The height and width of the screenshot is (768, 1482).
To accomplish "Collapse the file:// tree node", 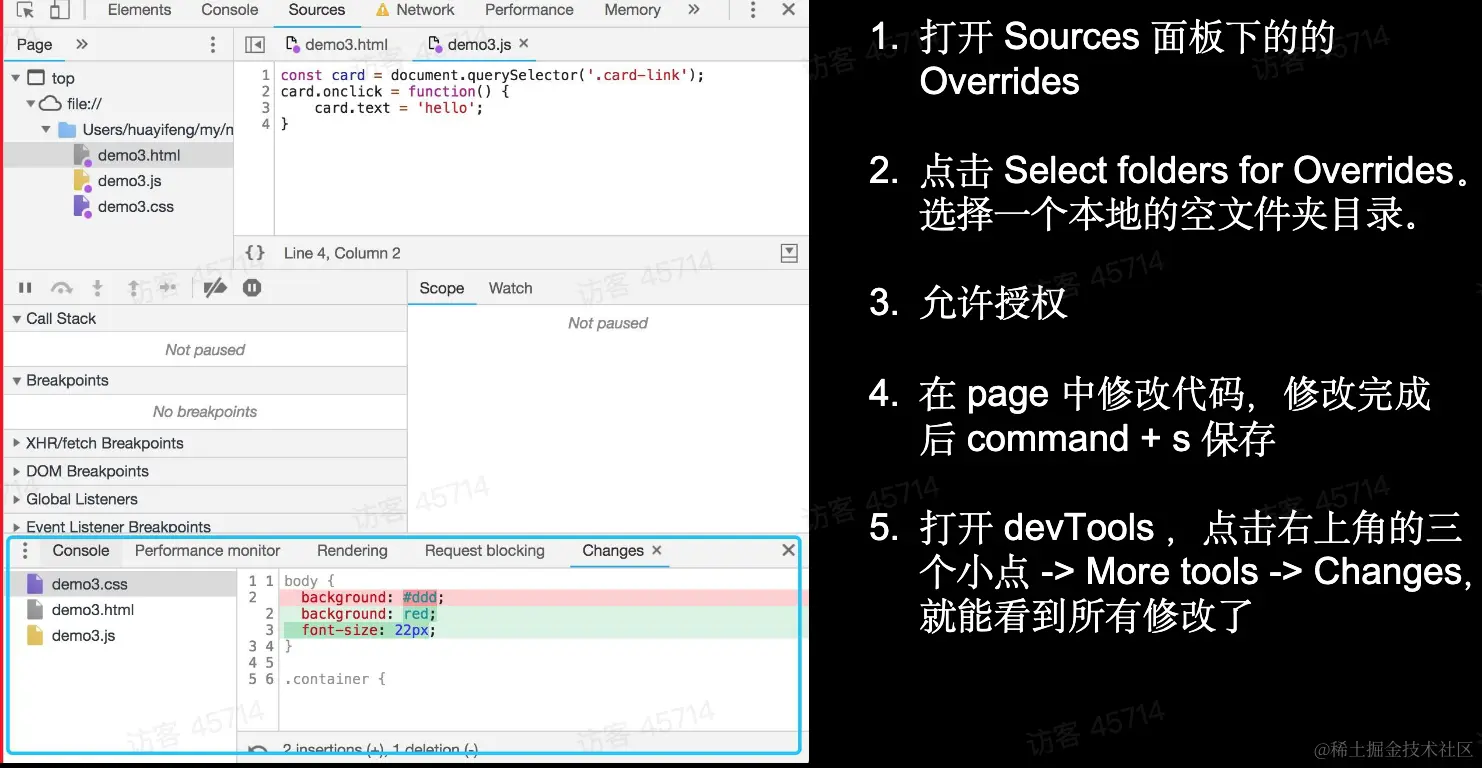I will coord(31,104).
